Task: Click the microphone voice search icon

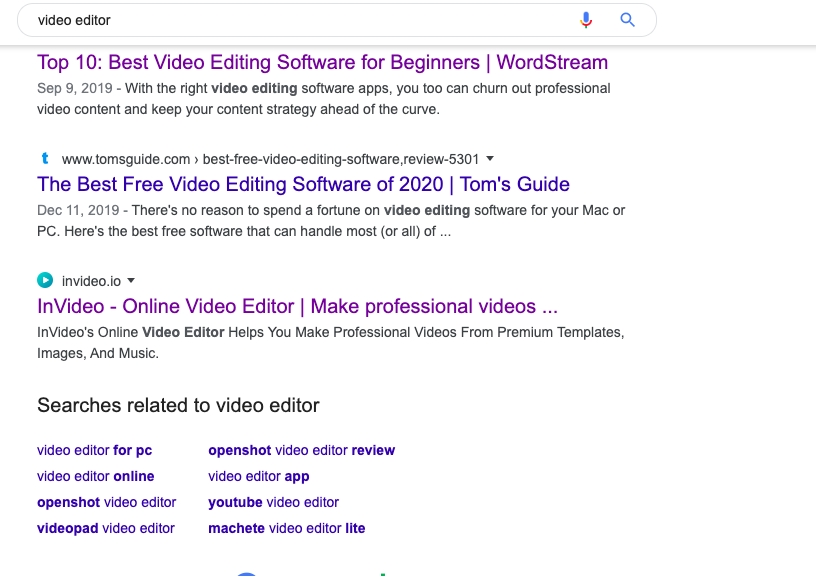Action: (x=586, y=20)
